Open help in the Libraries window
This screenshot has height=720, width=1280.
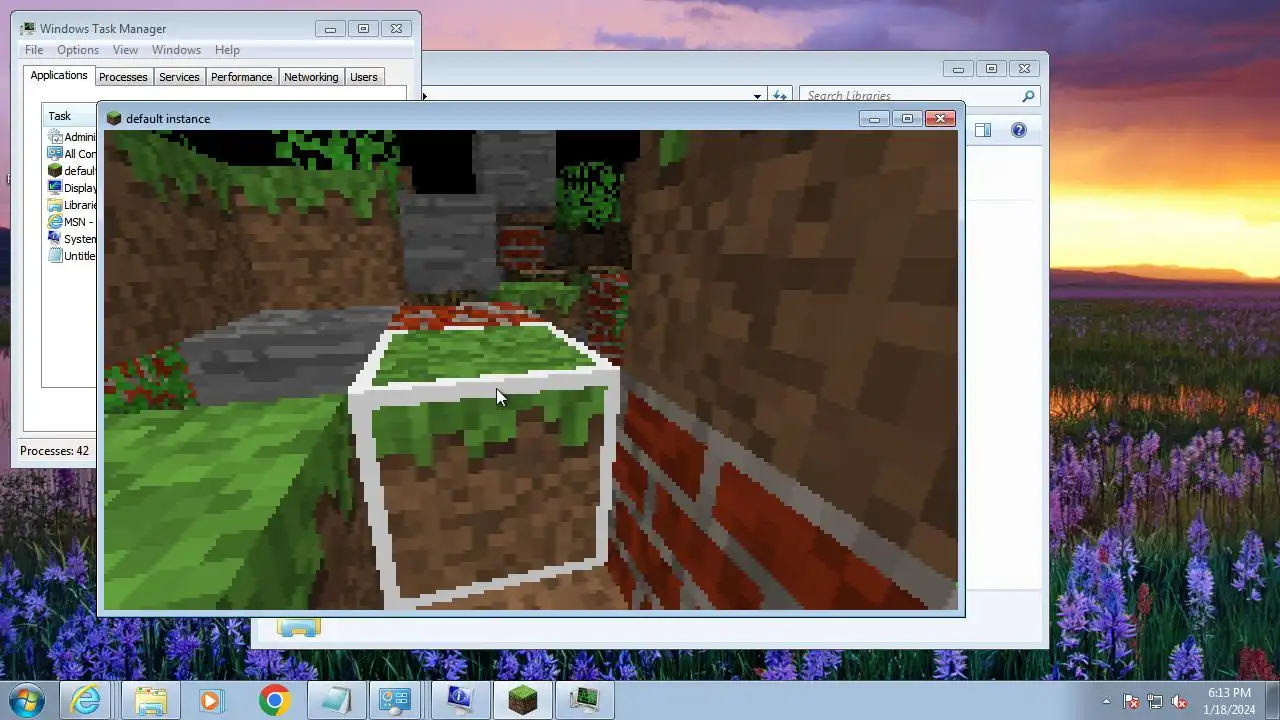(x=1018, y=130)
